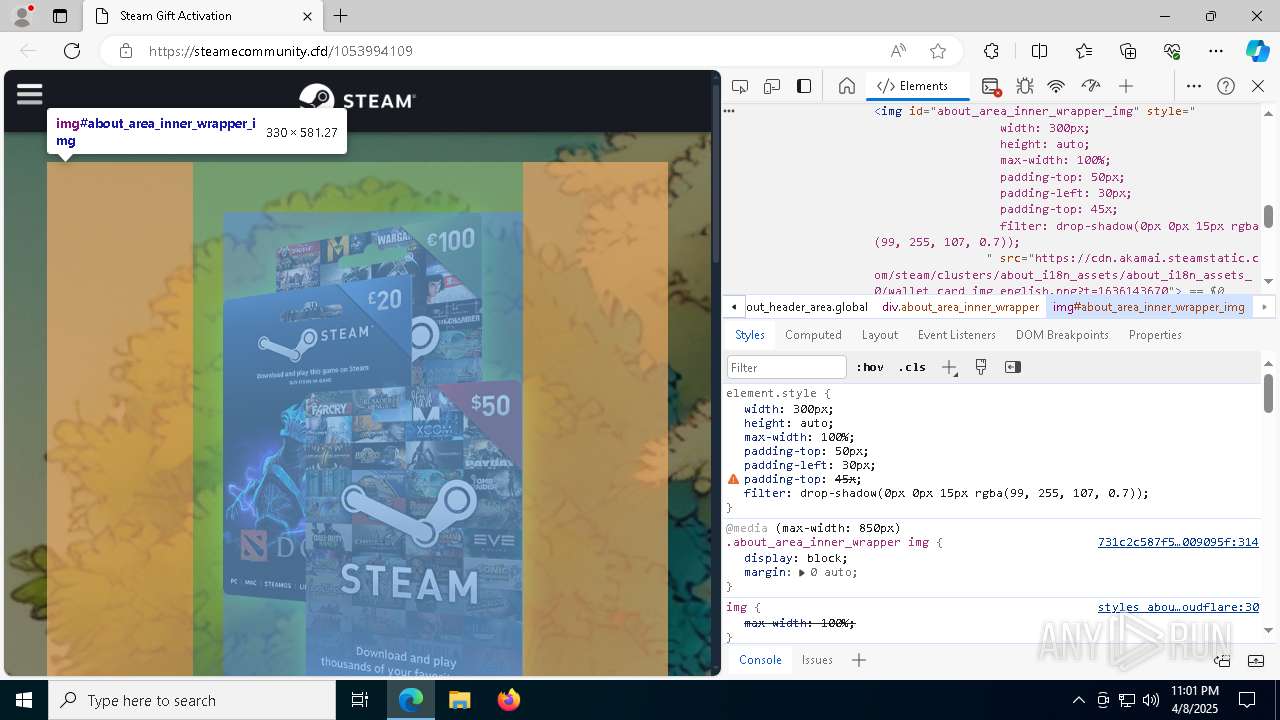
Task: Open DevTools customize and control menu
Action: click(1194, 86)
